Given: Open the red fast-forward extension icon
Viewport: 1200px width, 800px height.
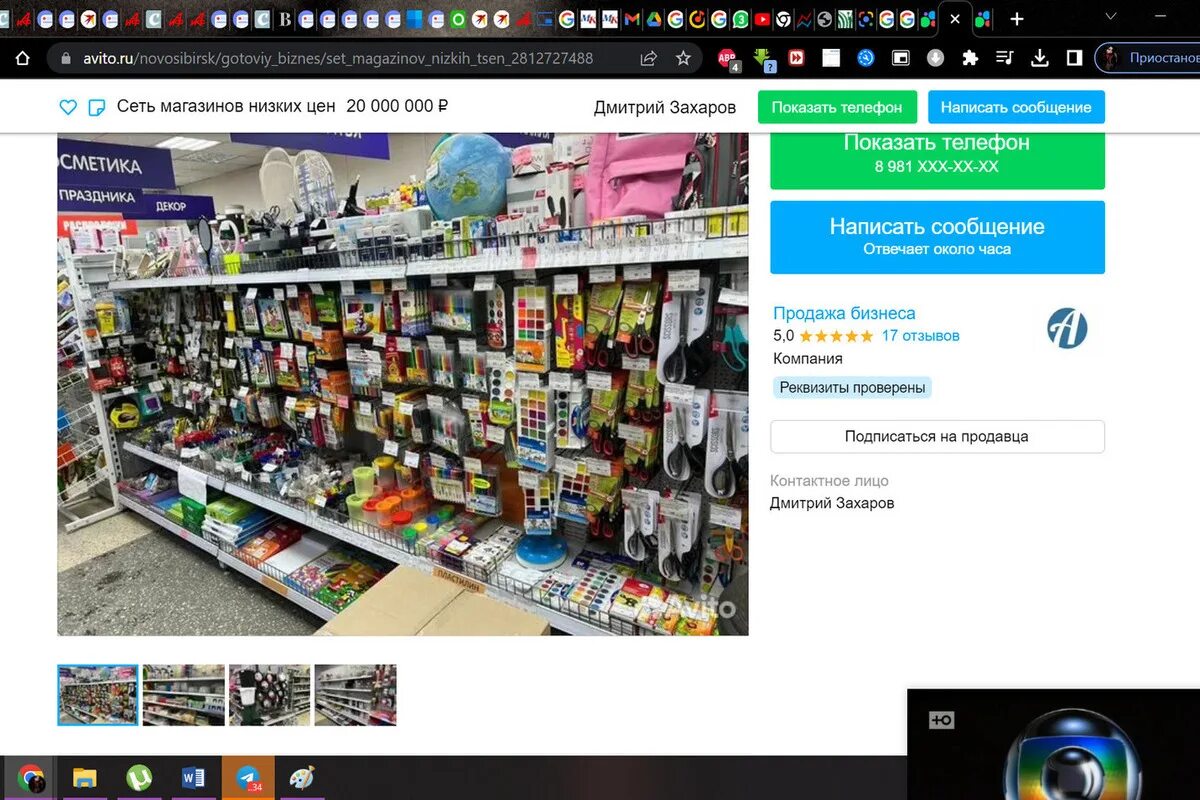Looking at the screenshot, I should pyautogui.click(x=796, y=58).
